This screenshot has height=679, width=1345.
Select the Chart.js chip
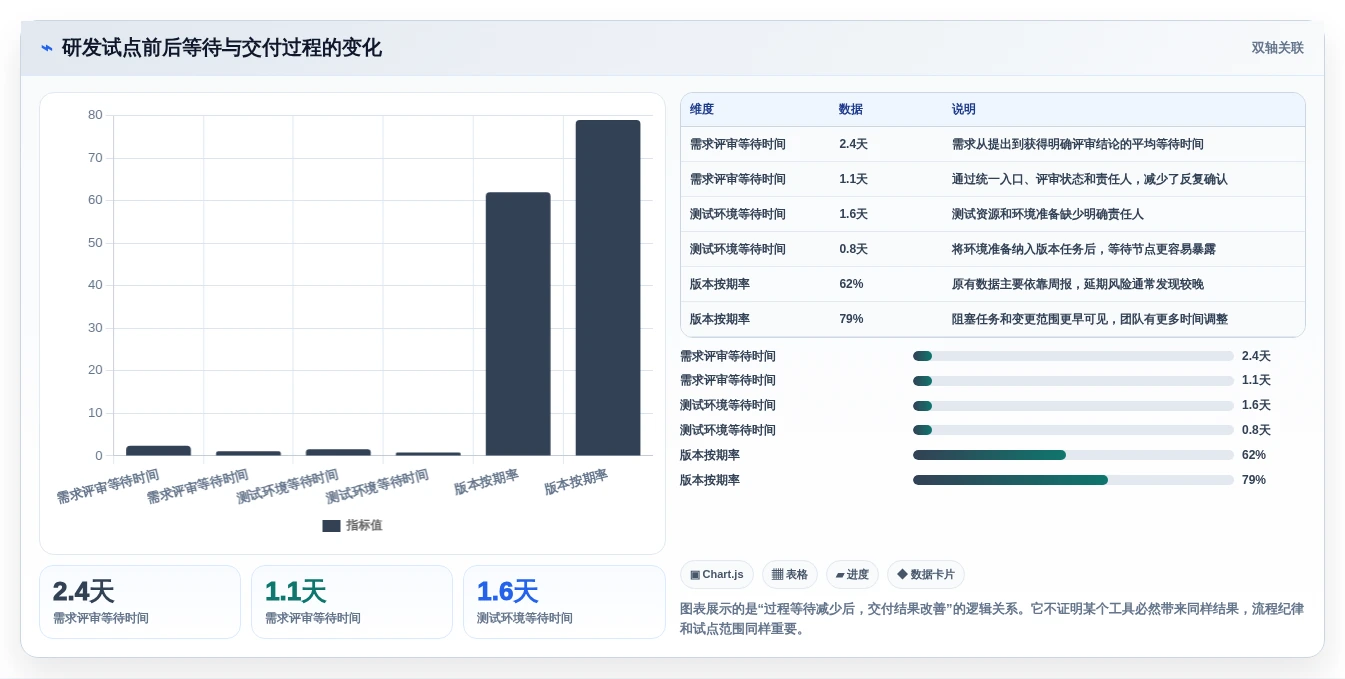click(716, 574)
